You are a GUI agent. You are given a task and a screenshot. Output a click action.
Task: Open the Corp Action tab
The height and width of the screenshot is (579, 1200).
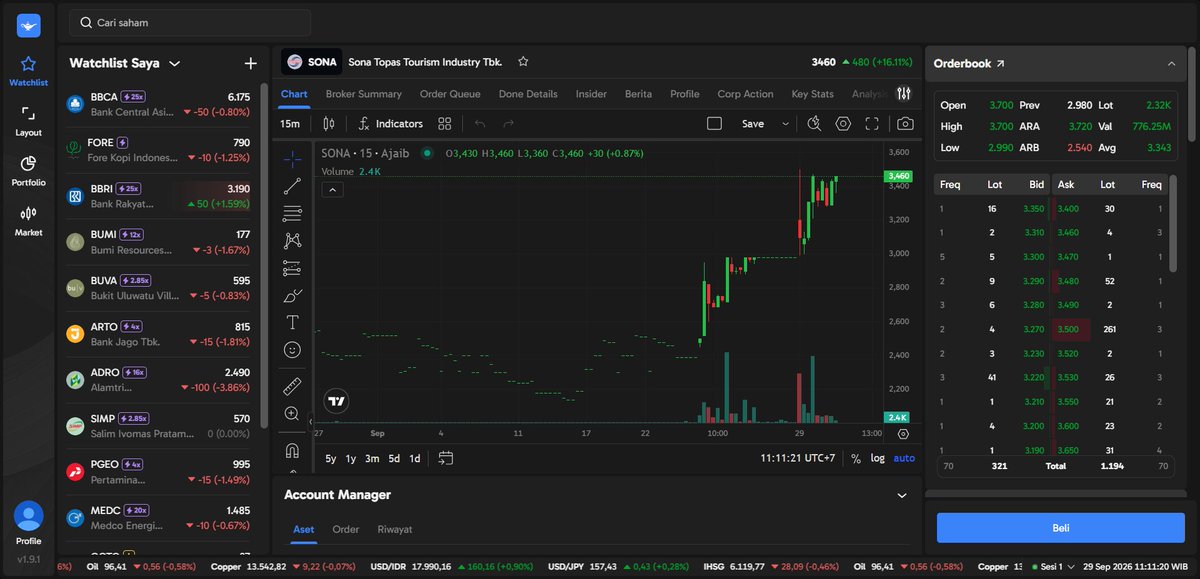(745, 94)
